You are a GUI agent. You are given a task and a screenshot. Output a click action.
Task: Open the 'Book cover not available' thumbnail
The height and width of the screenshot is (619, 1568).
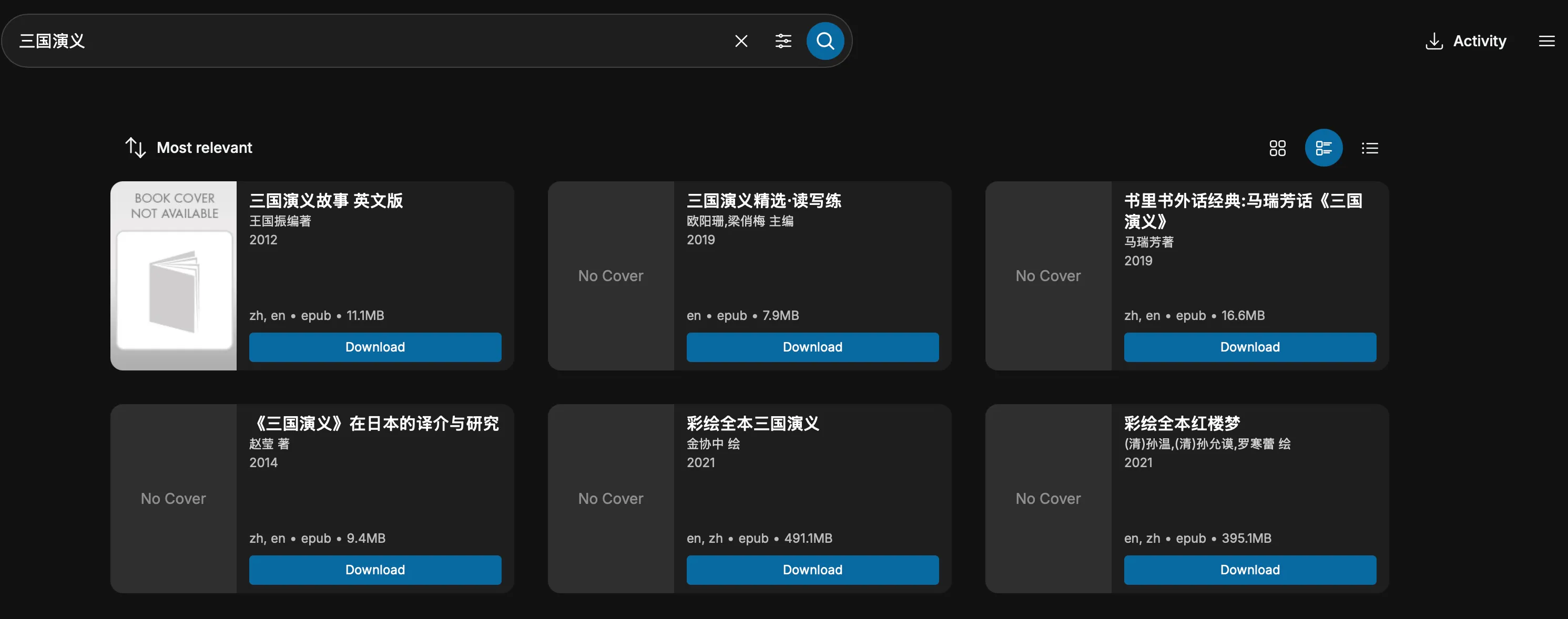click(x=174, y=275)
